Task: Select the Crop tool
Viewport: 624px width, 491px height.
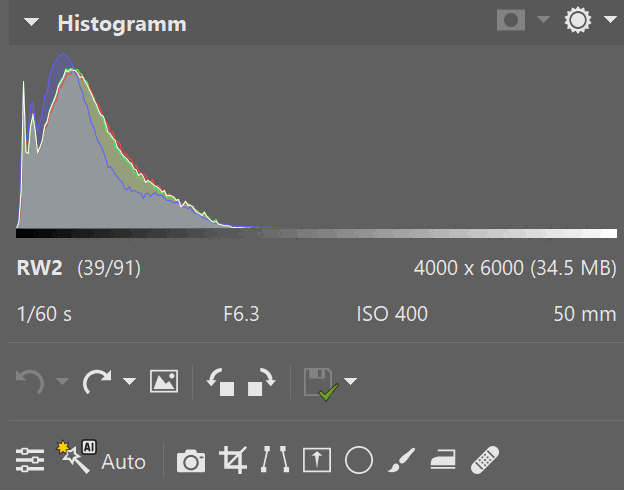Action: 233,460
